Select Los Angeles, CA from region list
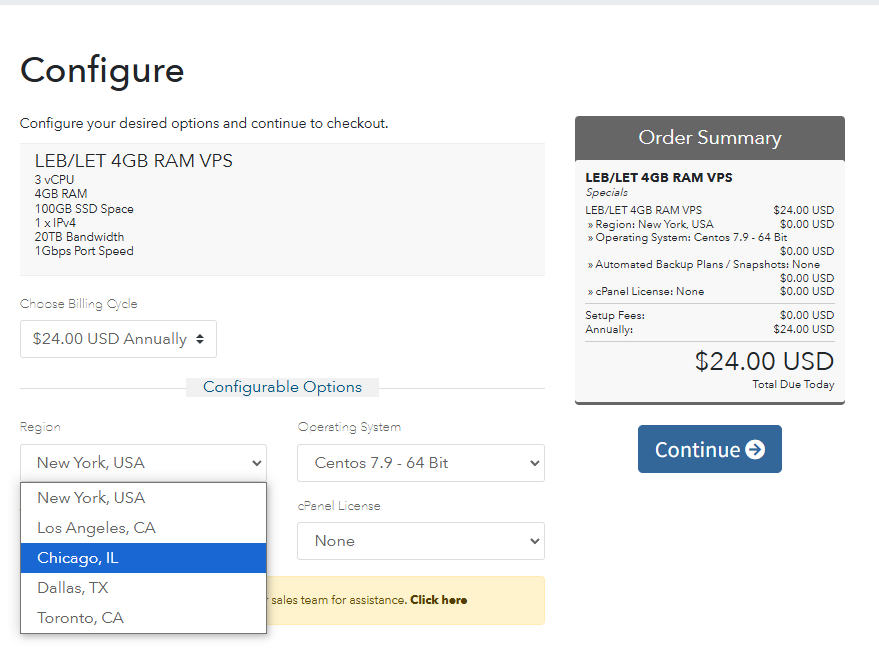The image size is (879, 662). coord(96,528)
